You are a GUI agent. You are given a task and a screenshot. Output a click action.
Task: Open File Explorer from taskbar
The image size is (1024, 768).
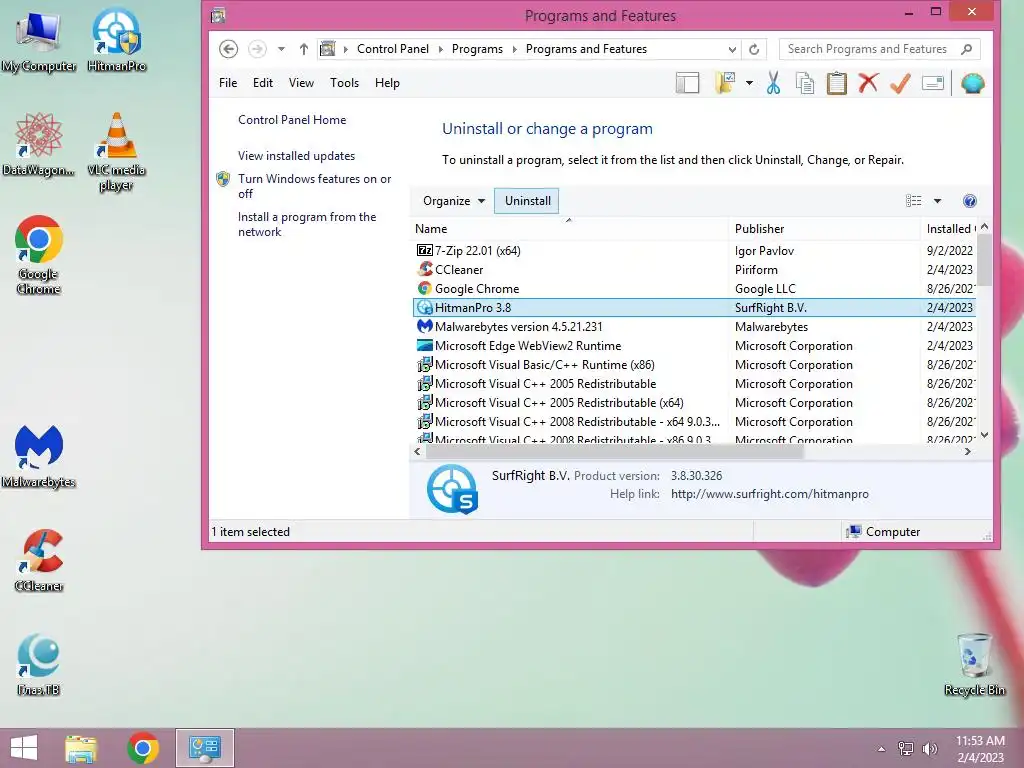coord(81,748)
